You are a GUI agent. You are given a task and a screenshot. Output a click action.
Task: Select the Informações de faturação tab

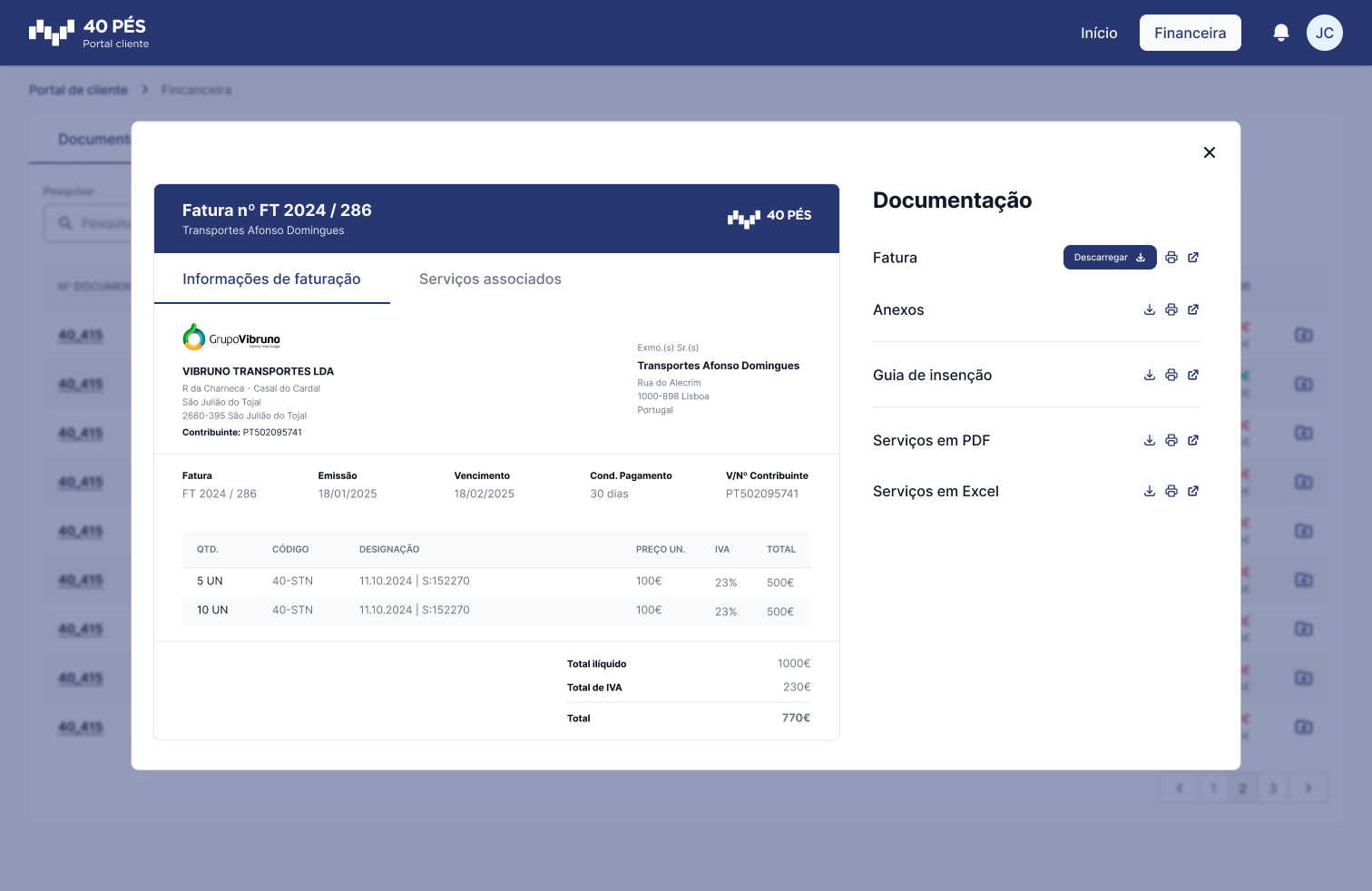pos(272,279)
